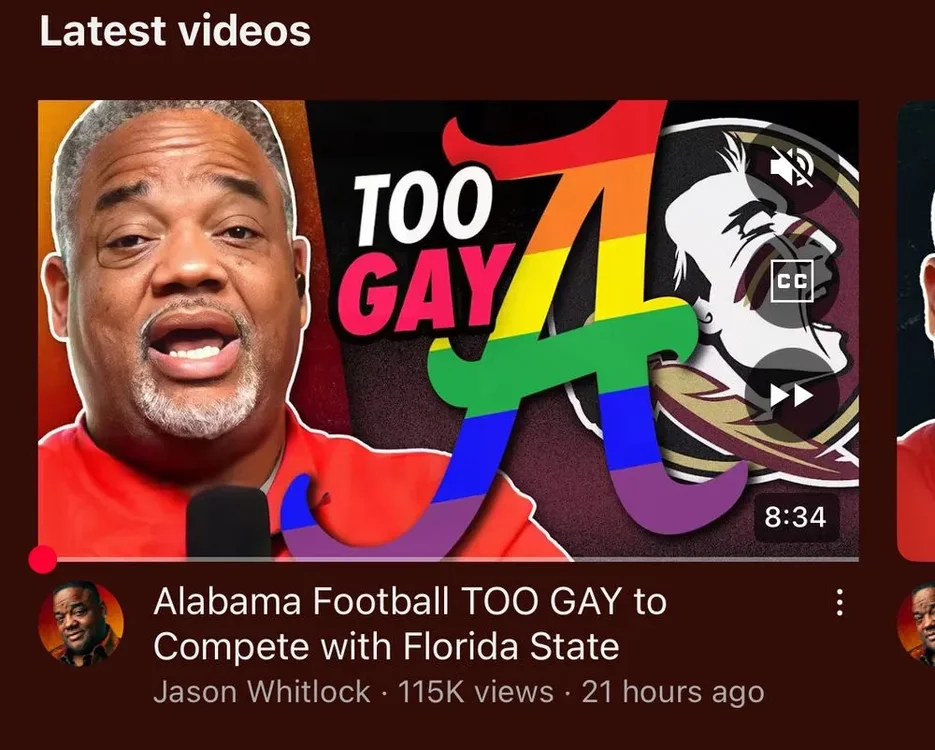935x750 pixels.
Task: Open the video title "Alabama Football TOO GAY to Compete"
Action: 410,624
